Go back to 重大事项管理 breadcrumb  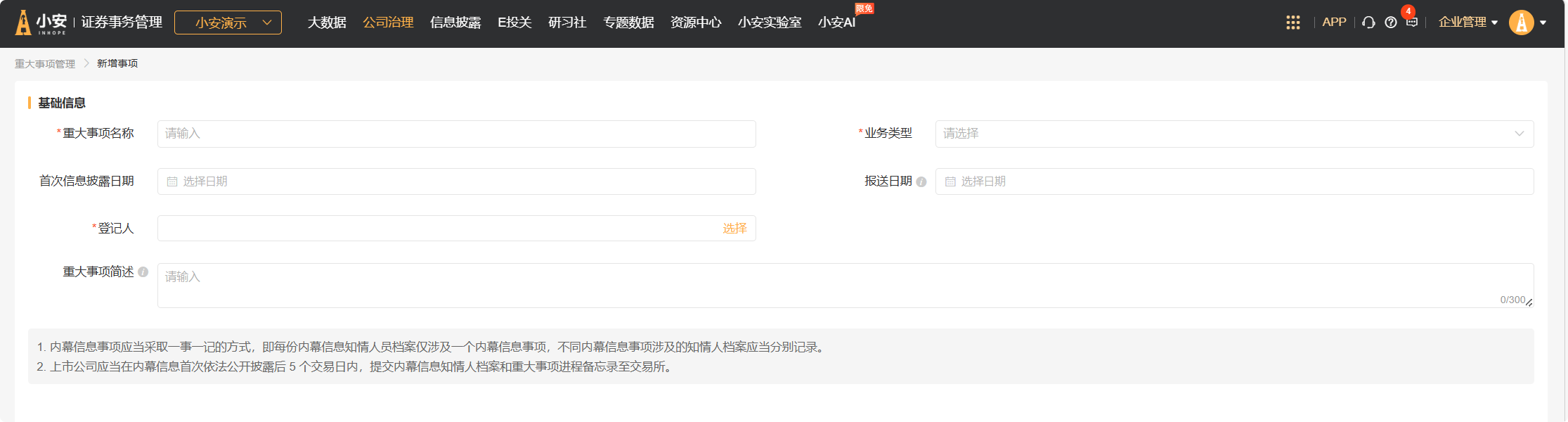[45, 64]
